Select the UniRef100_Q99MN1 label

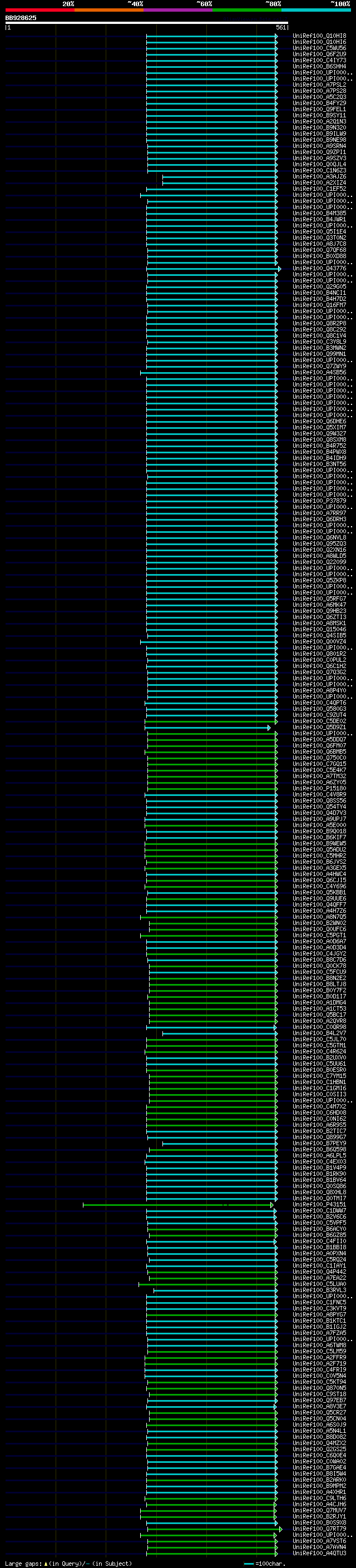(319, 354)
